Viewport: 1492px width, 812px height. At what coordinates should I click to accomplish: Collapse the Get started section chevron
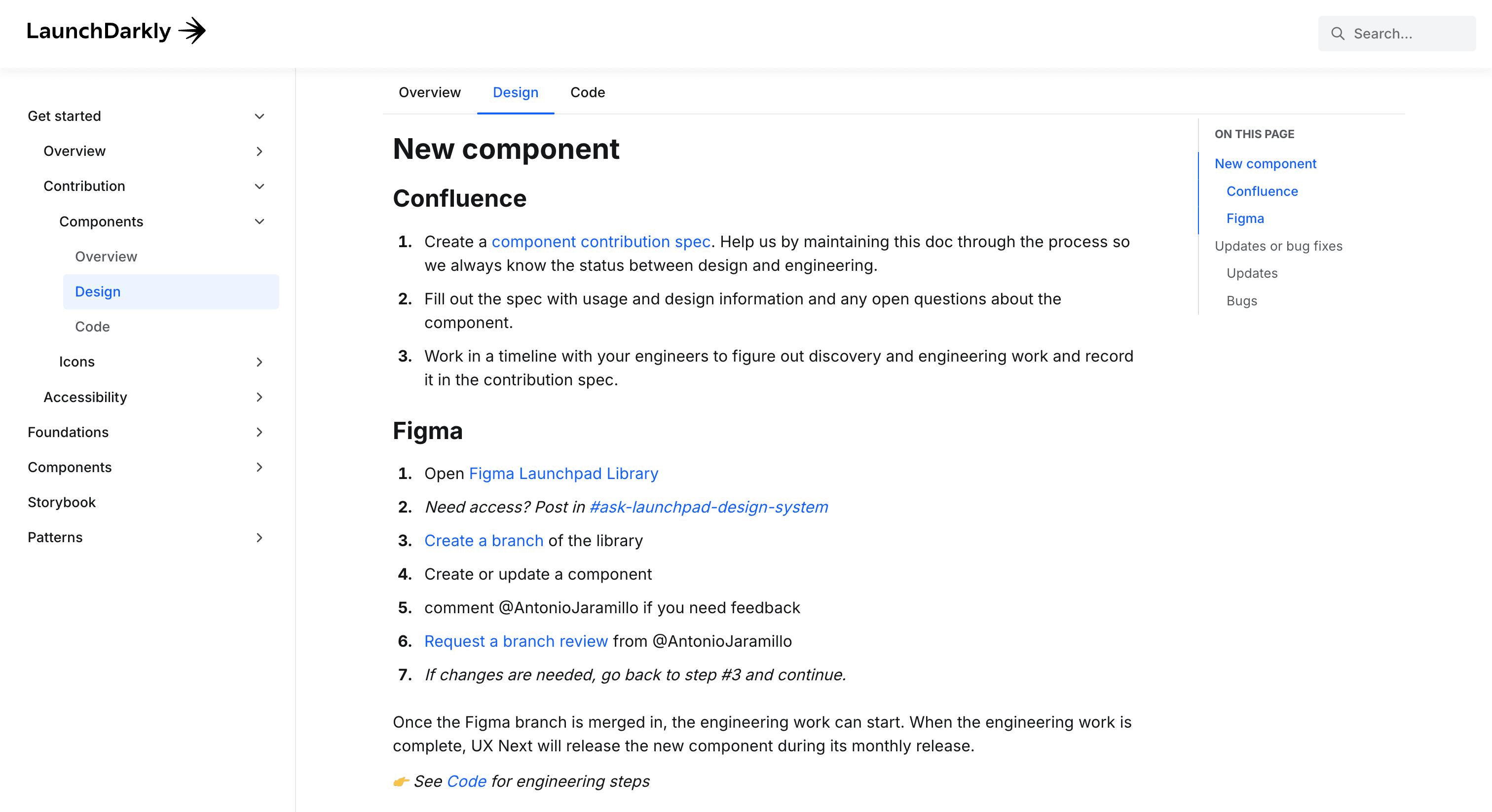tap(260, 116)
